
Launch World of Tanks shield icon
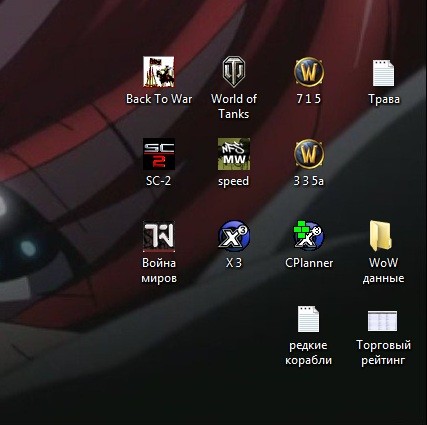pos(234,72)
